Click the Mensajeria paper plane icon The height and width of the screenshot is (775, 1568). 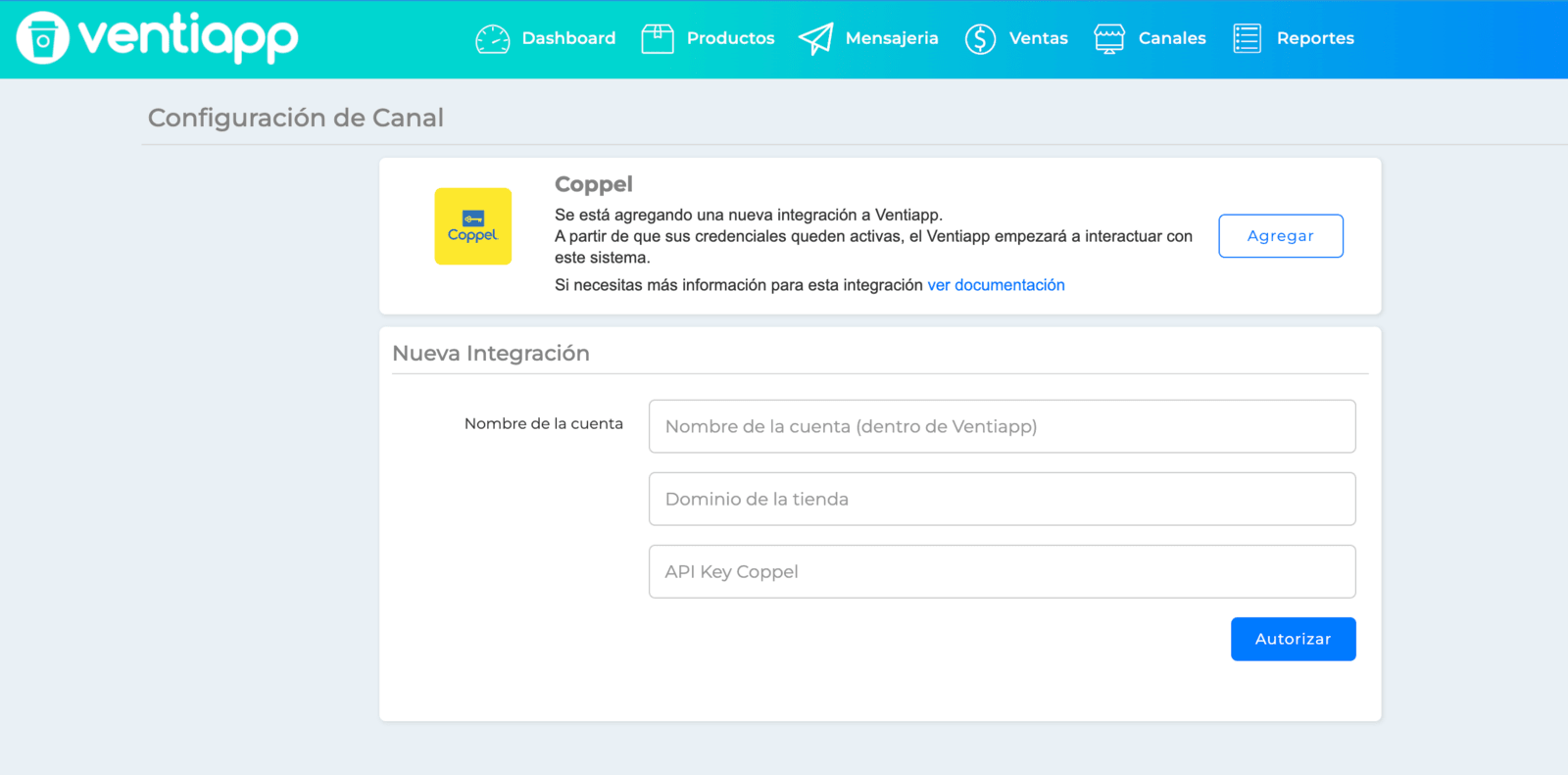point(815,39)
